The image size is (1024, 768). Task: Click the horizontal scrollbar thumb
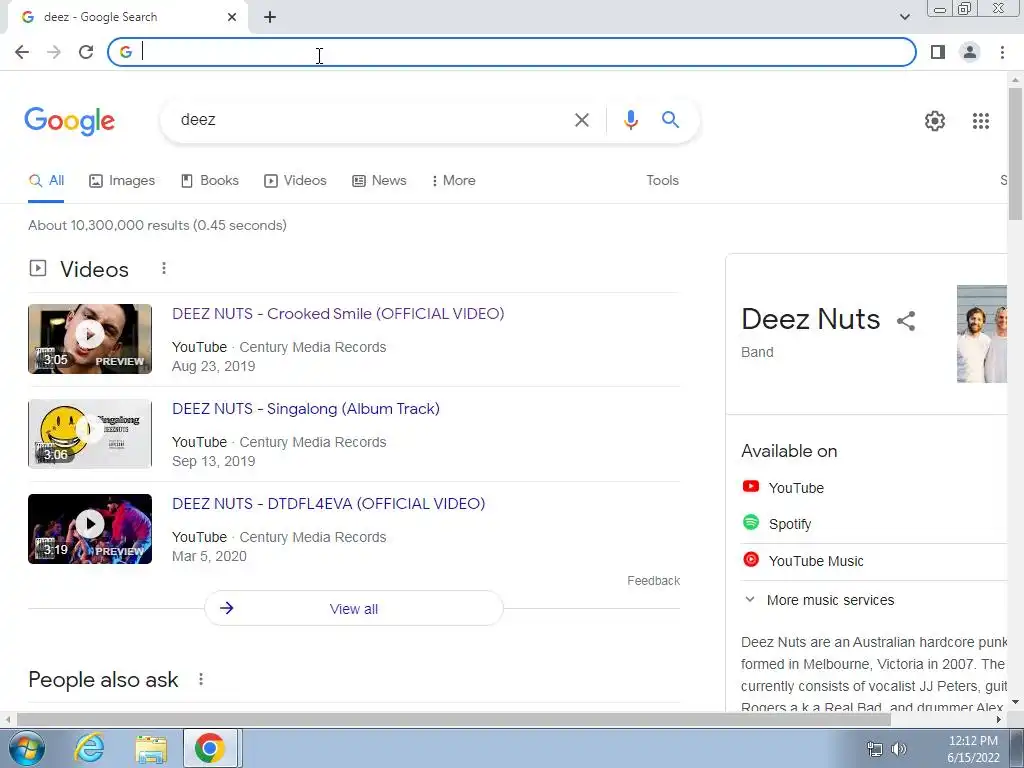click(x=454, y=720)
